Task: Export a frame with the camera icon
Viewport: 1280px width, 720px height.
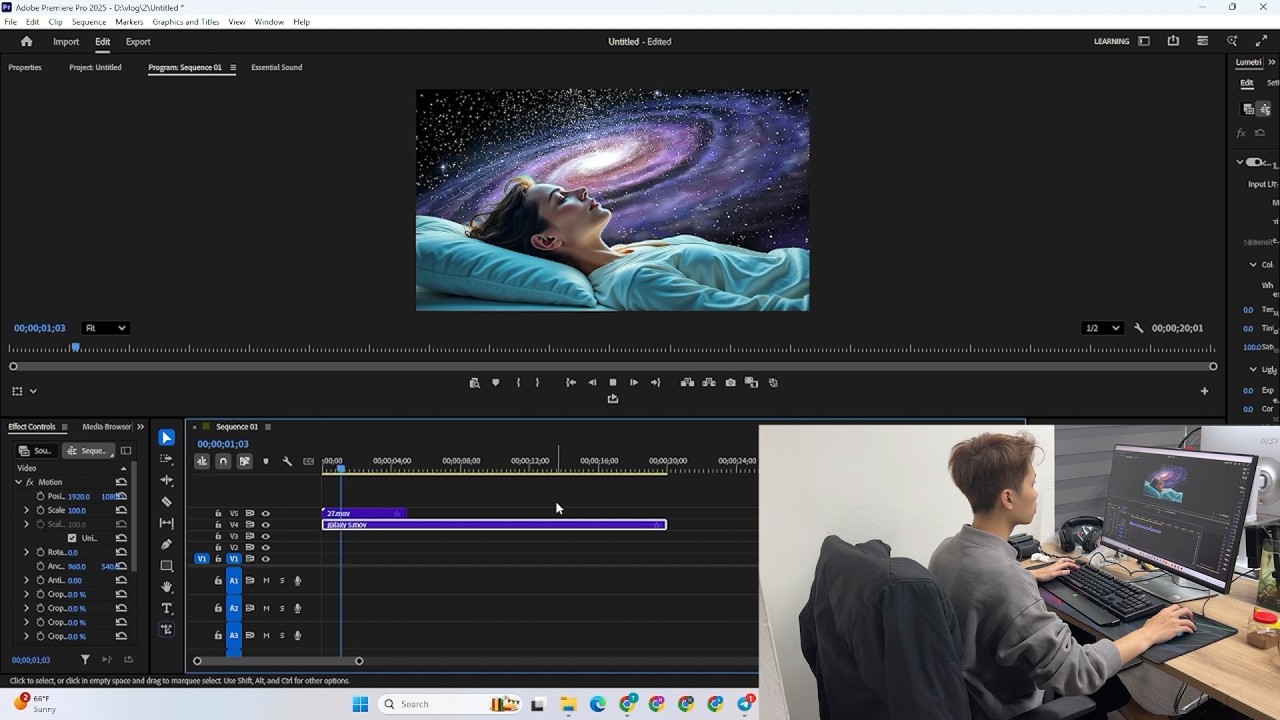Action: 730,382
